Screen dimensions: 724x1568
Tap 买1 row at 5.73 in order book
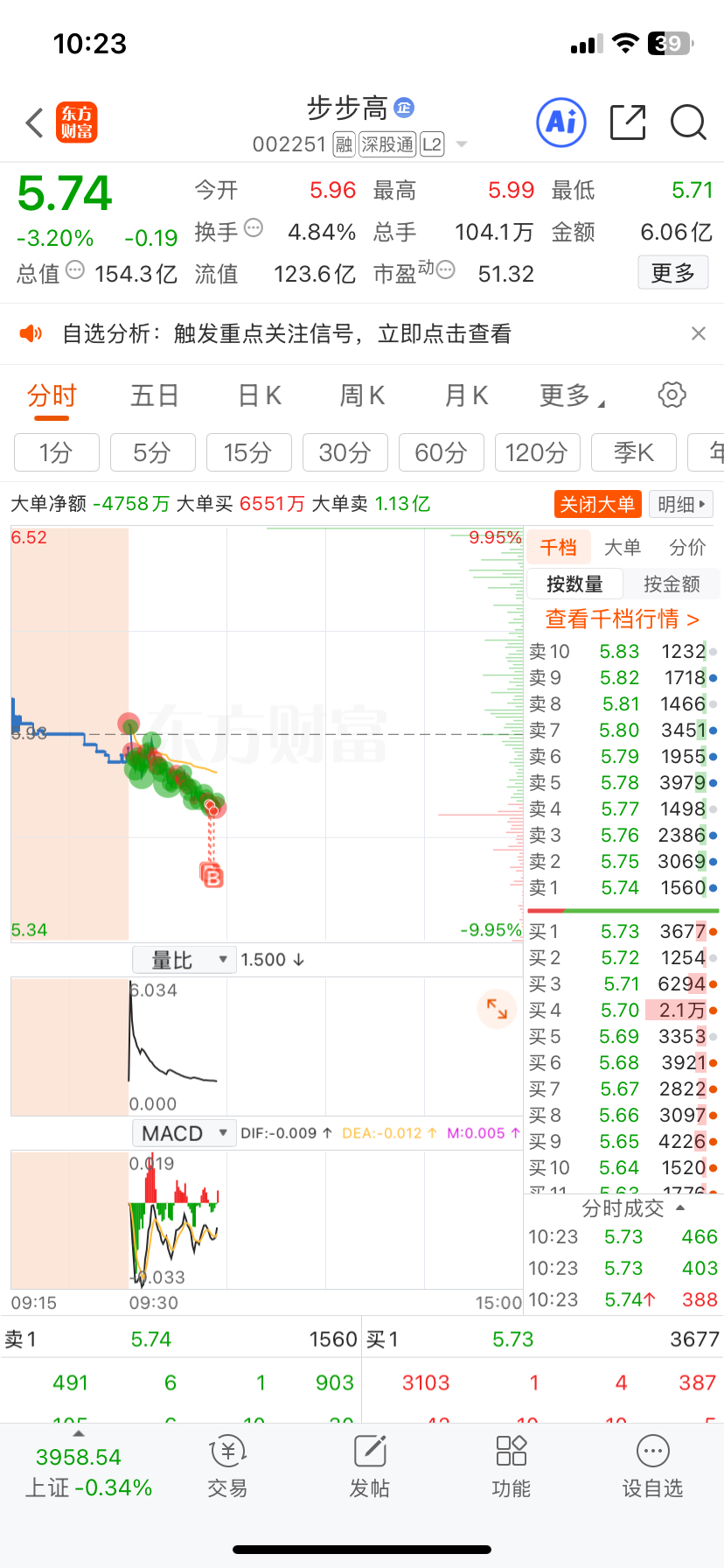click(x=623, y=931)
